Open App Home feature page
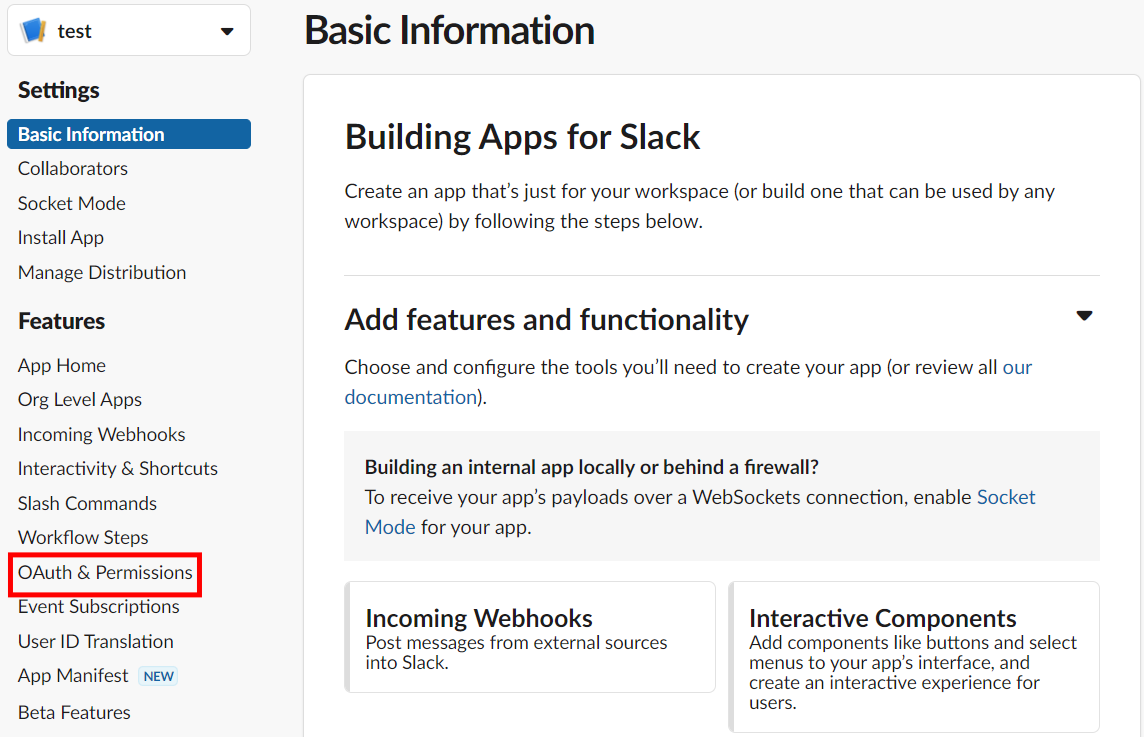Viewport: 1144px width, 737px height. click(x=62, y=366)
